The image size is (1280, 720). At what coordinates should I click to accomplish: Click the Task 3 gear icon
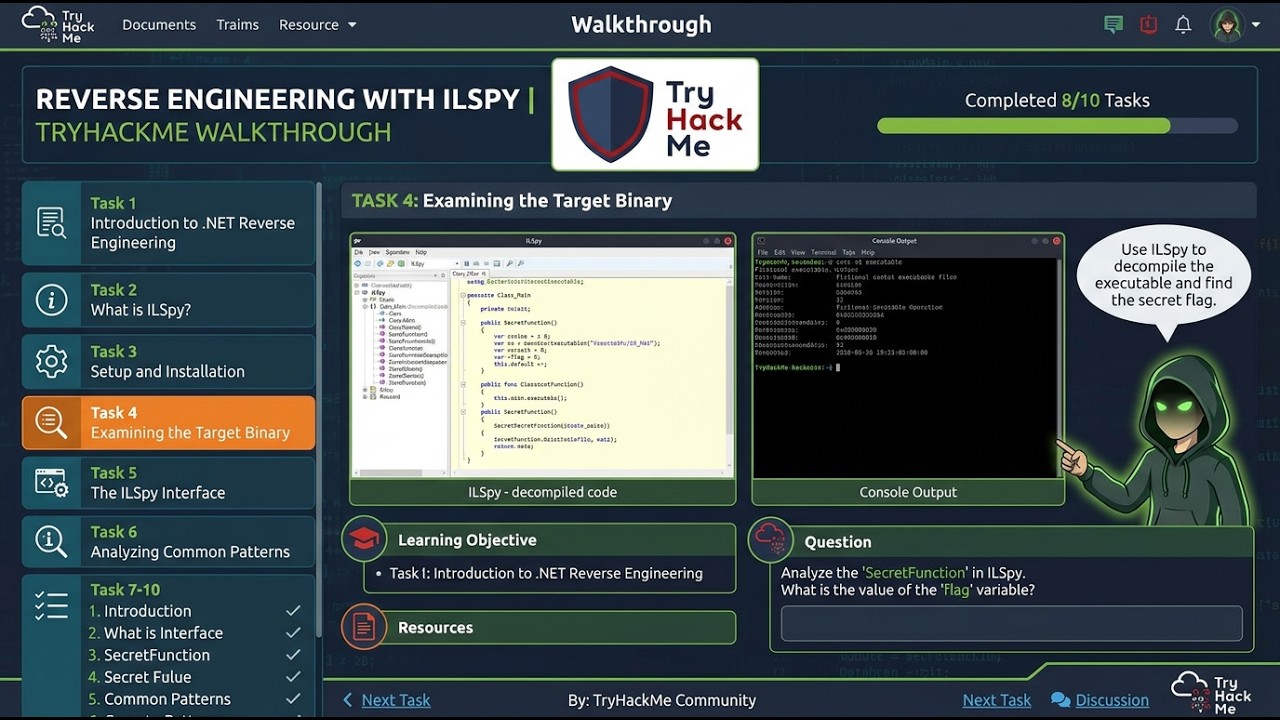click(51, 361)
